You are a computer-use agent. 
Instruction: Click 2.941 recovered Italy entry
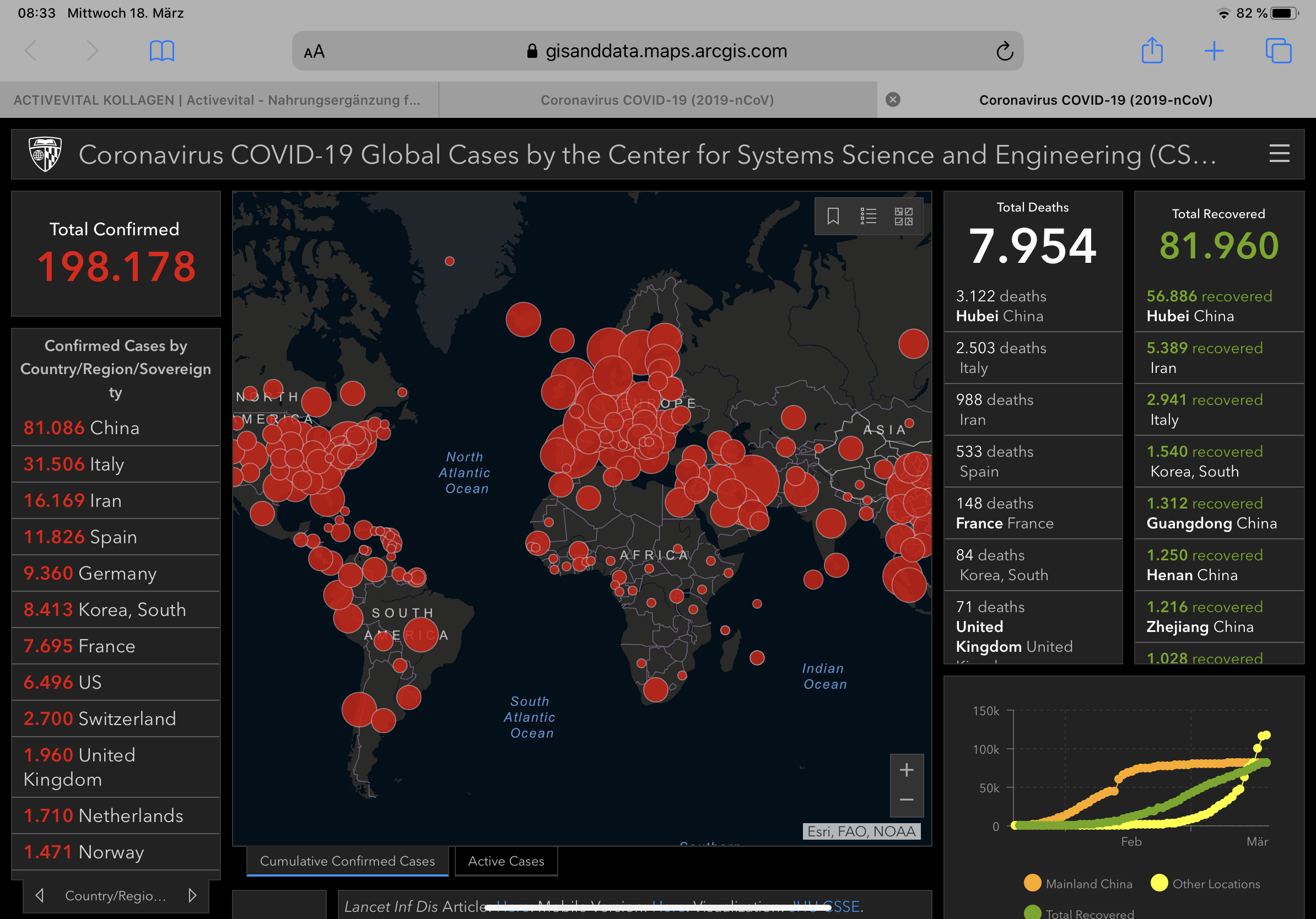click(x=1219, y=410)
